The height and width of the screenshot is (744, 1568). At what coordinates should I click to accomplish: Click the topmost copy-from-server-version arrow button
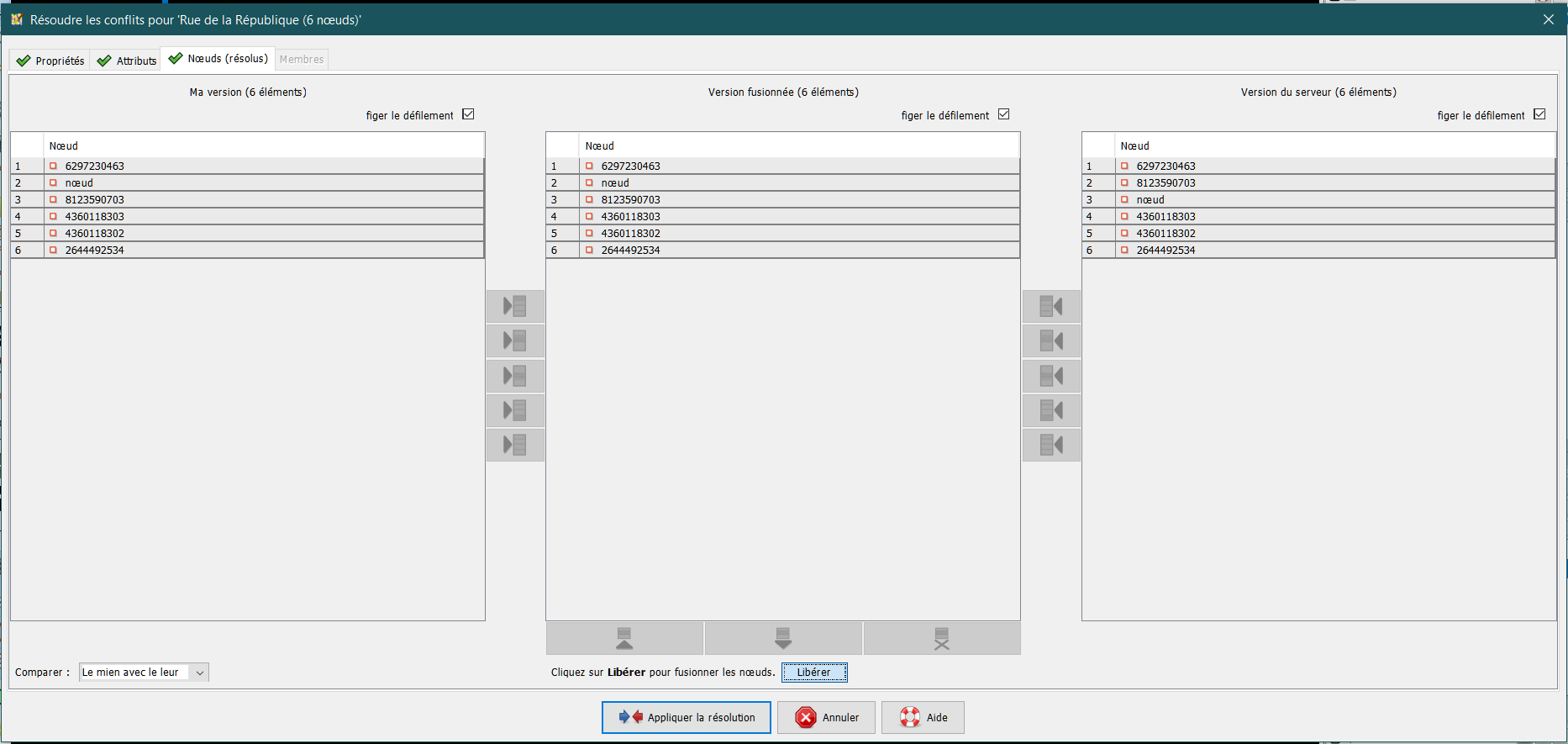1051,306
